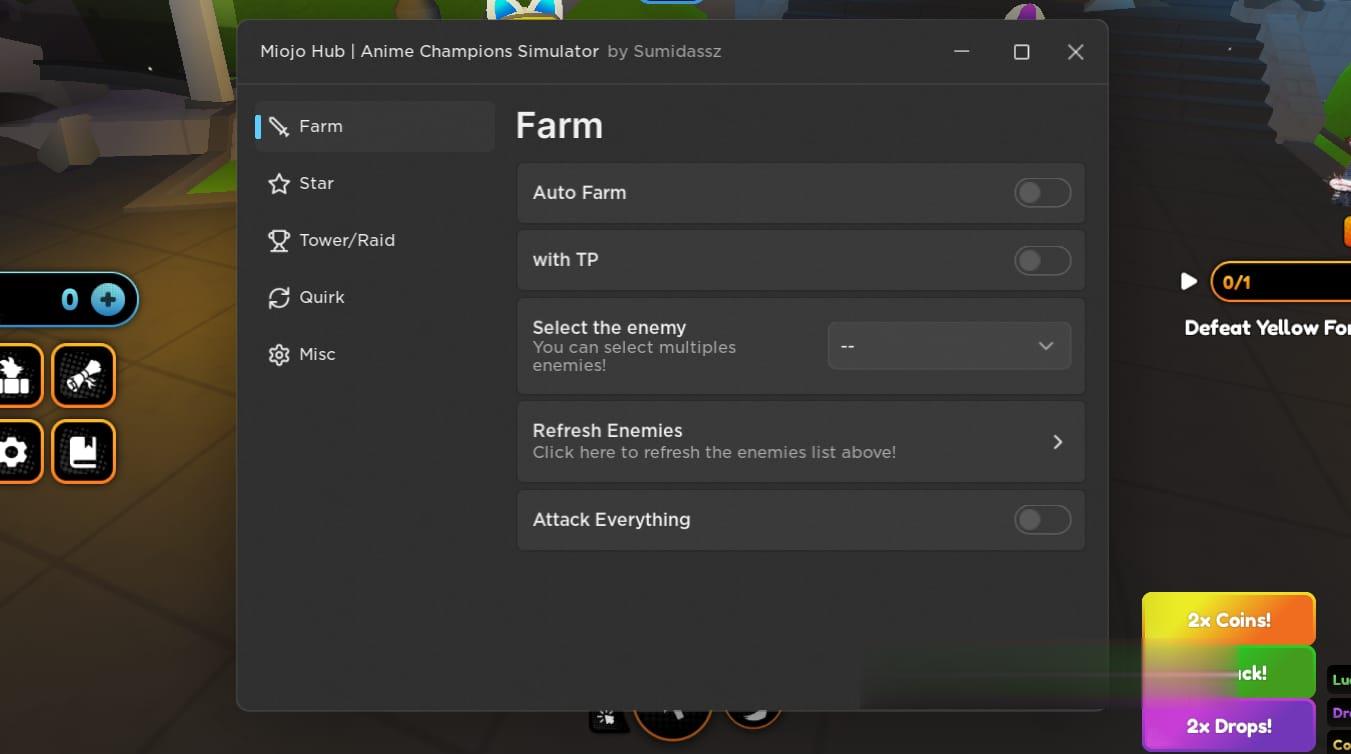Switch to the Misc tab
1351x754 pixels.
tap(317, 355)
